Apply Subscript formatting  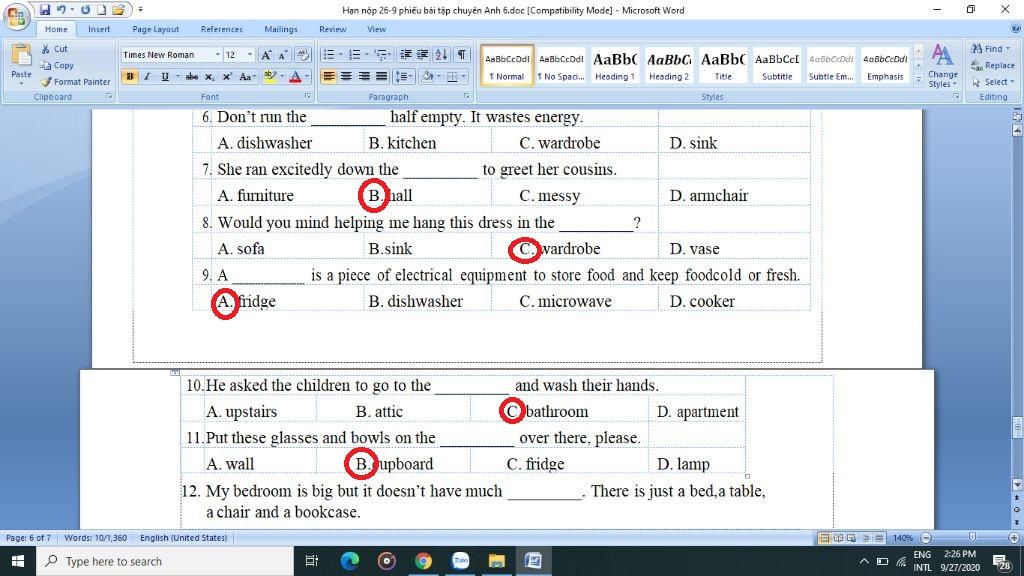click(209, 76)
